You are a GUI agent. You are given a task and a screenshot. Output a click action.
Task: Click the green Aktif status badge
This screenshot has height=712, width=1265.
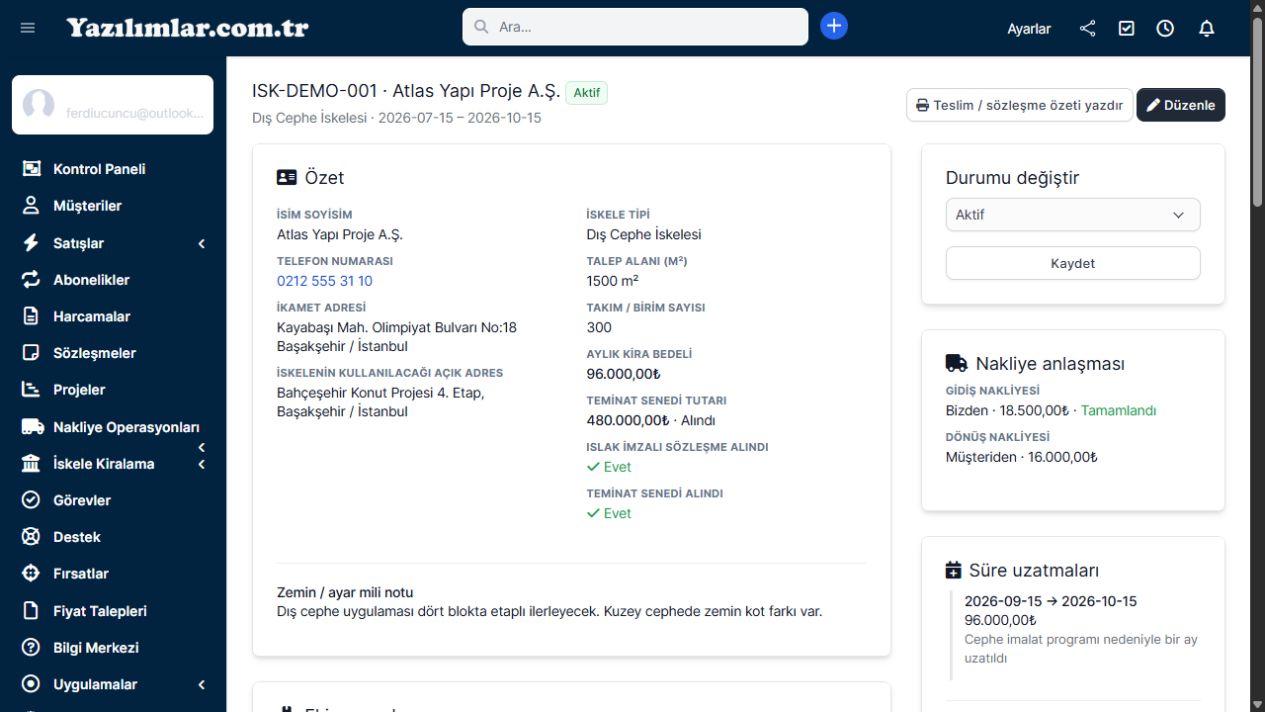(x=587, y=93)
